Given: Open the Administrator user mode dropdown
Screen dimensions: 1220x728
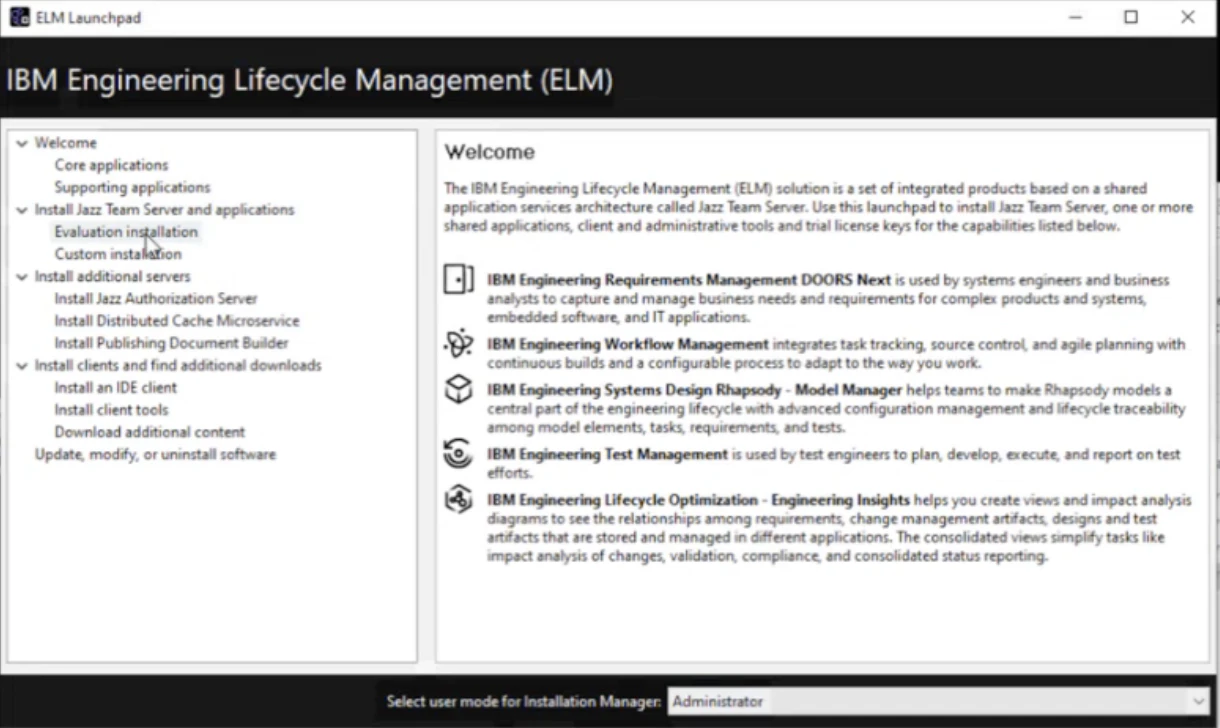Looking at the screenshot, I should [x=939, y=701].
